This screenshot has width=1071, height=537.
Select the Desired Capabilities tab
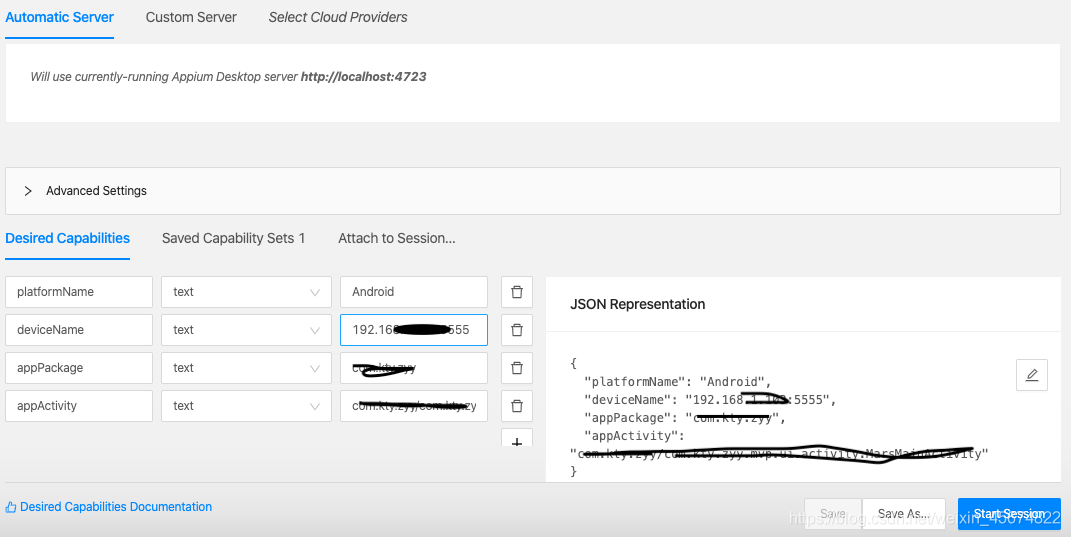[x=68, y=238]
